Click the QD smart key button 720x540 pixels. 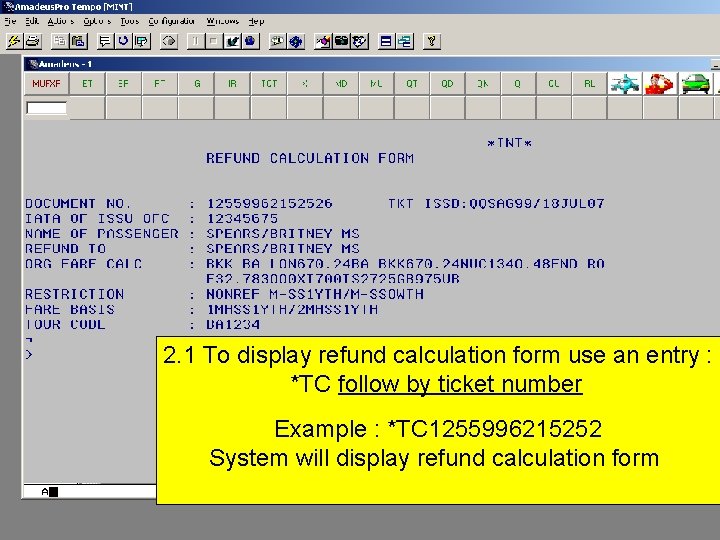447,84
